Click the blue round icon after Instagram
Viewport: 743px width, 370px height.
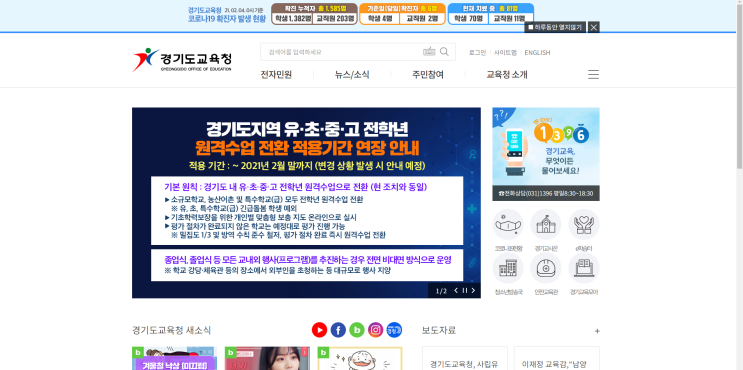click(x=394, y=330)
